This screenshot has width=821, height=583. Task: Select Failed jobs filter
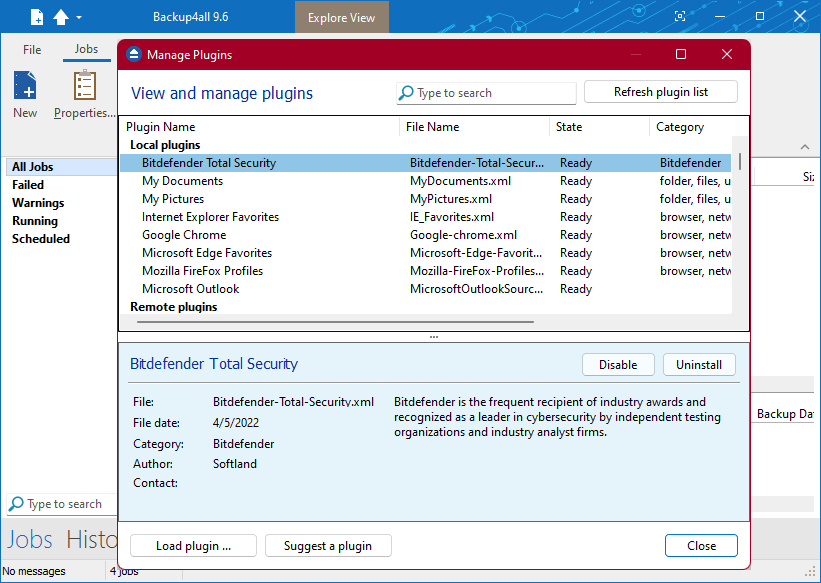pos(28,185)
